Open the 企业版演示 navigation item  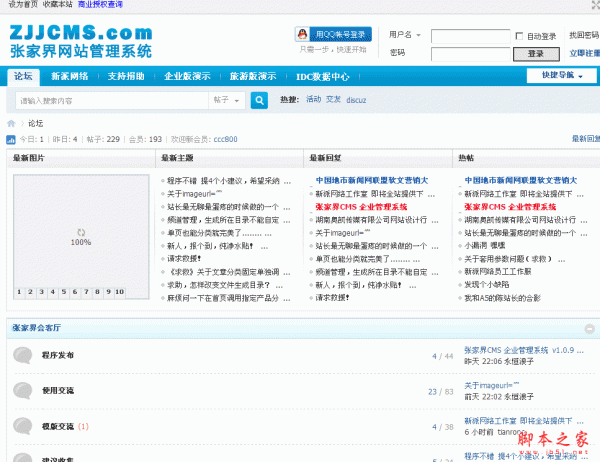click(187, 76)
